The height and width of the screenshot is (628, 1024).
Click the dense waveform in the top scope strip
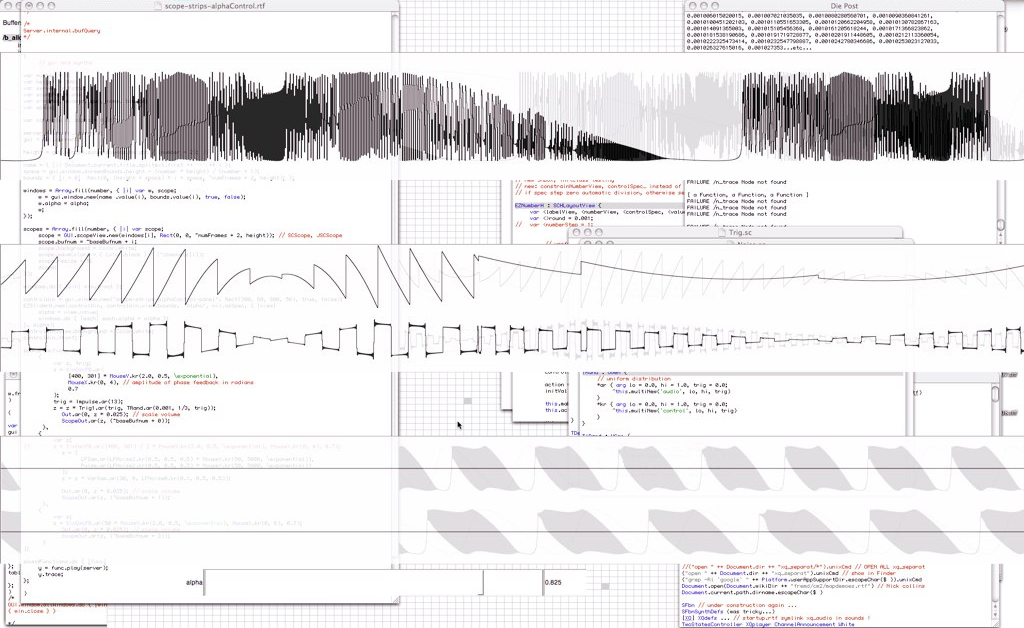(x=512, y=116)
